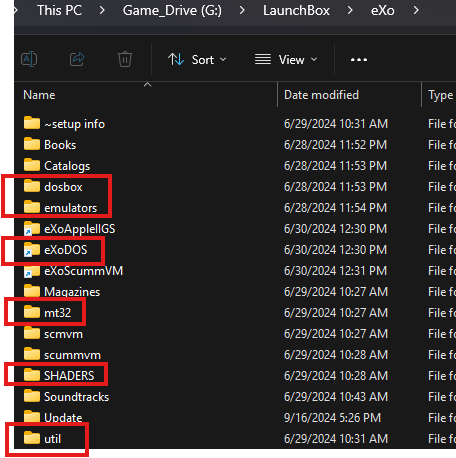Click the Share icon in toolbar
Screen dimensions: 456x458
[77, 60]
